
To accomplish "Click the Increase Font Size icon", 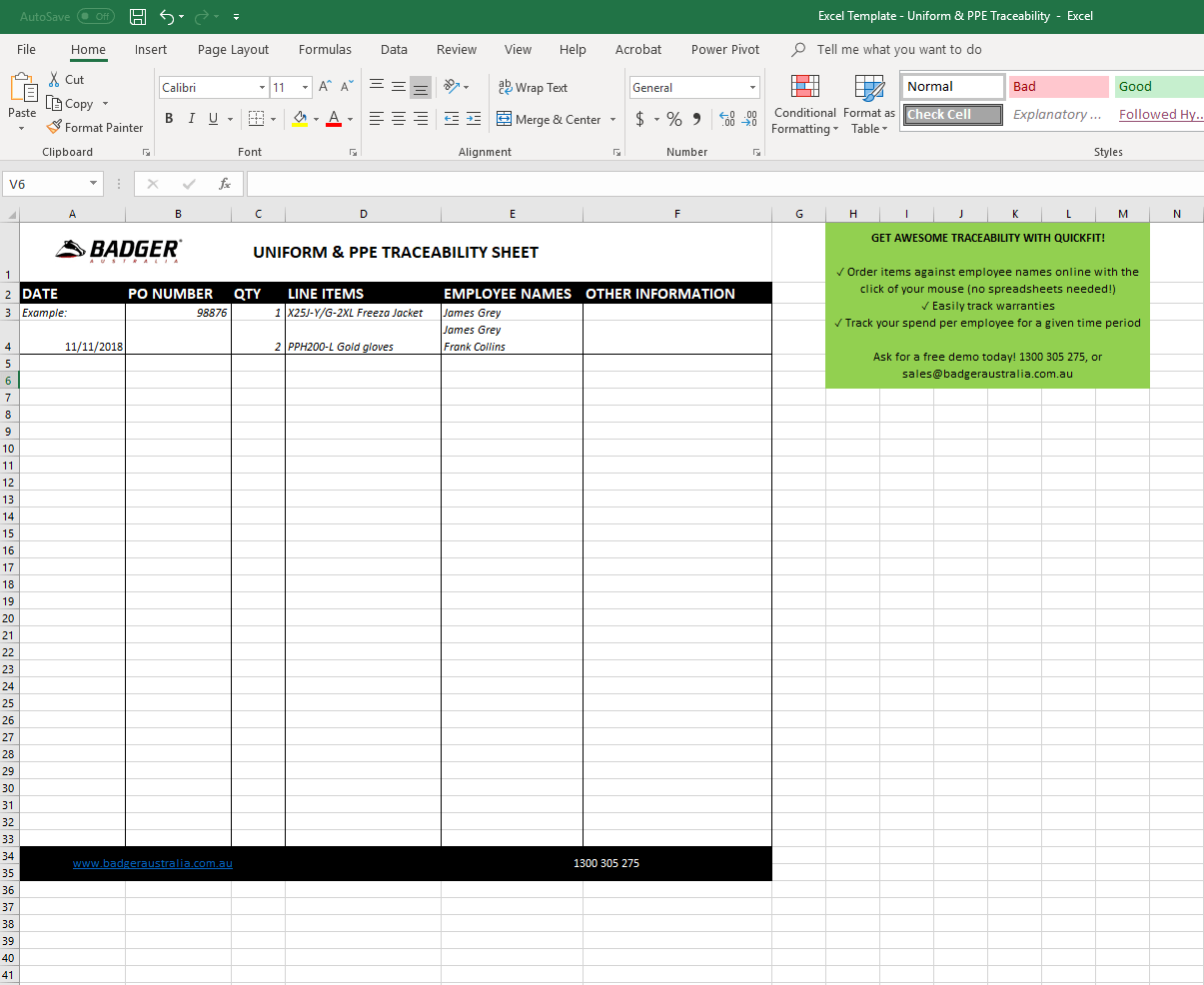I will [x=325, y=88].
